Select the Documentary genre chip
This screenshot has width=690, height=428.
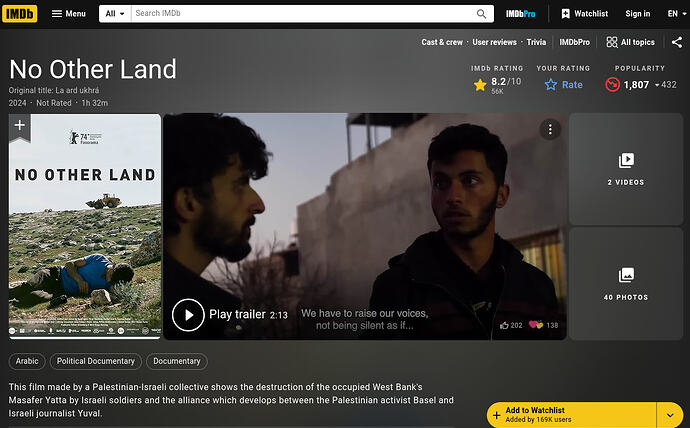click(176, 361)
